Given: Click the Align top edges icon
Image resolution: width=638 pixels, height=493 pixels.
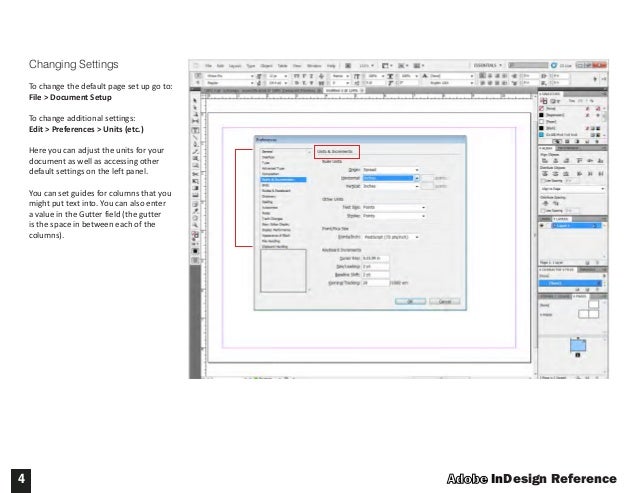Looking at the screenshot, I should (x=579, y=161).
